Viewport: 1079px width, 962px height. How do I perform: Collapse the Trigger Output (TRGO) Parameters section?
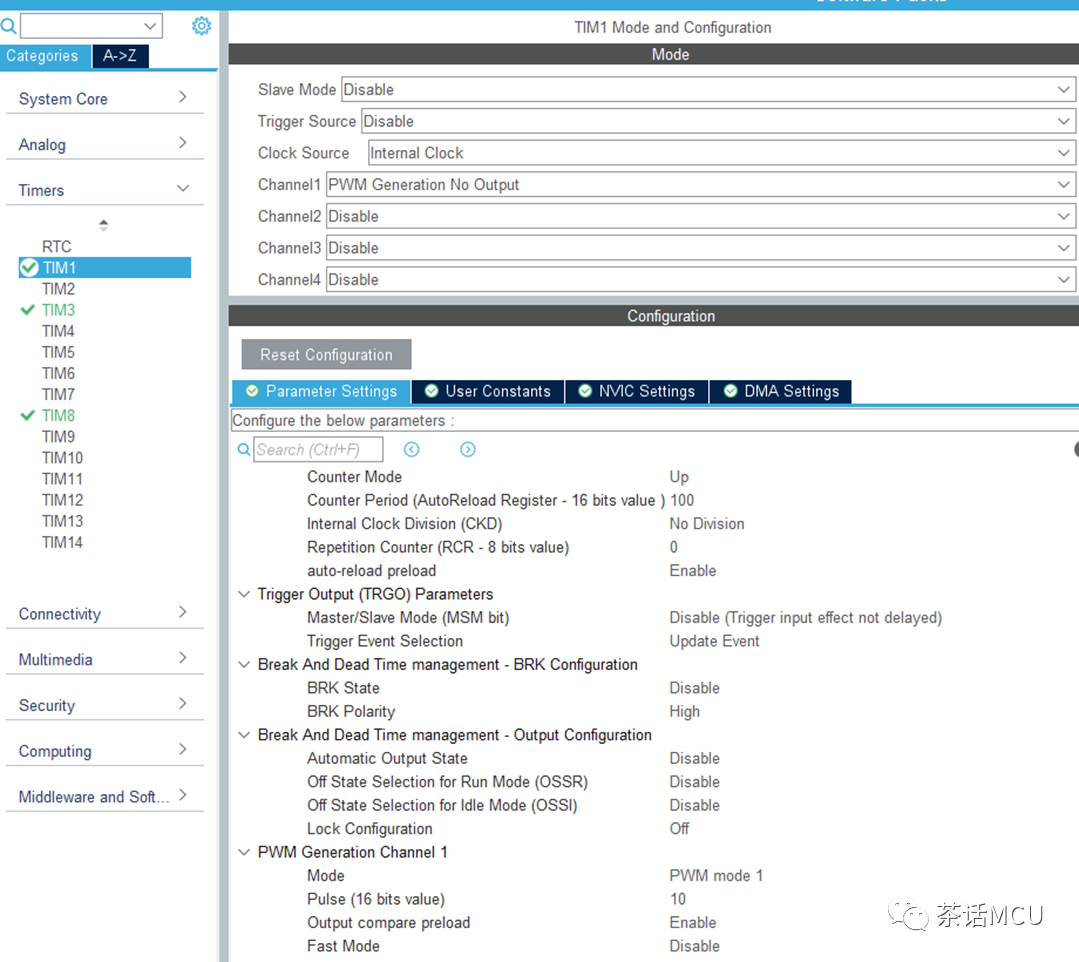(x=244, y=594)
